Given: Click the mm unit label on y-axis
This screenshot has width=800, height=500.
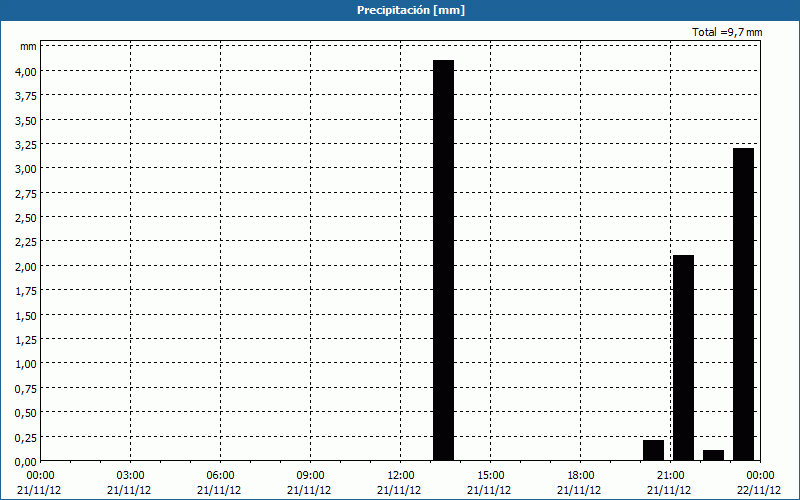Looking at the screenshot, I should 28,47.
